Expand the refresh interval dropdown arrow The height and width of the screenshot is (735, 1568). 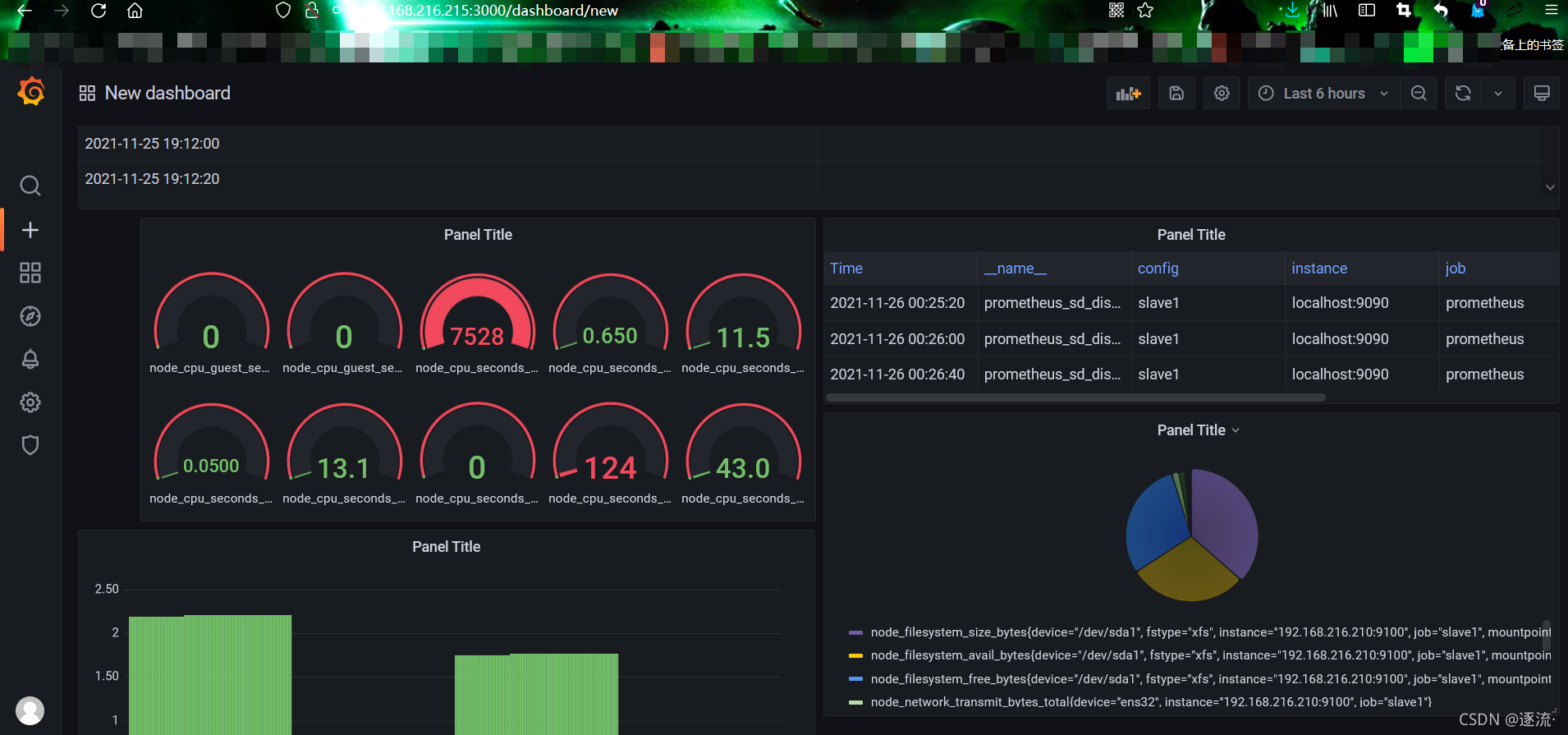(x=1498, y=94)
